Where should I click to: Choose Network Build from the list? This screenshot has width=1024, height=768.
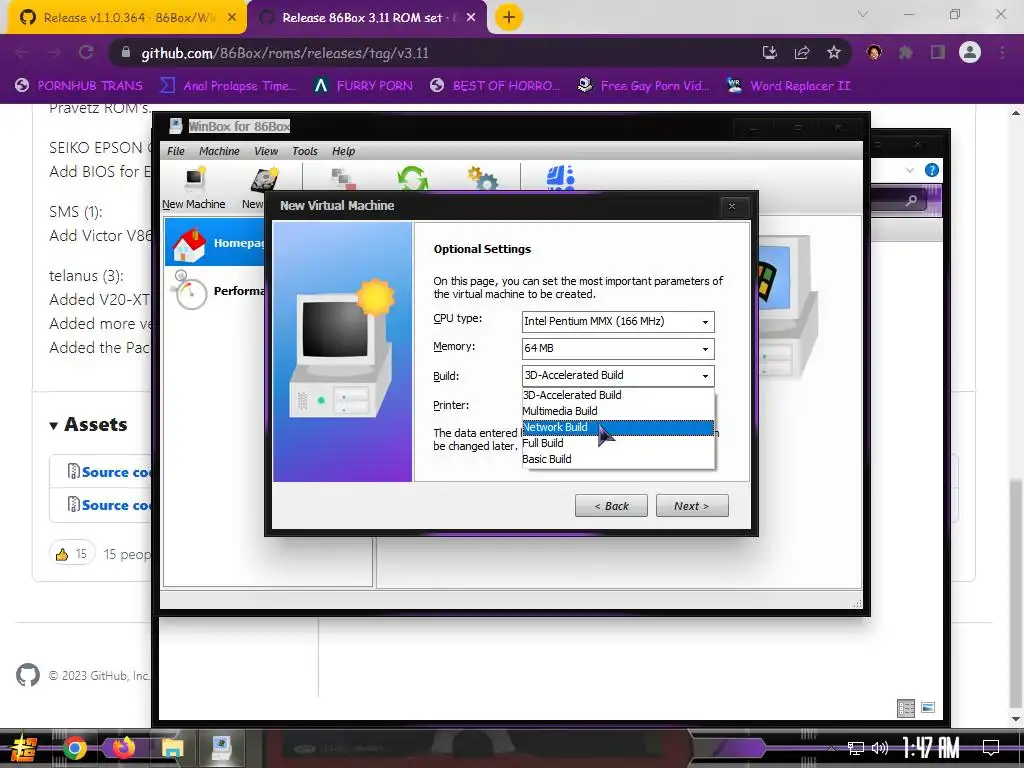pyautogui.click(x=618, y=427)
